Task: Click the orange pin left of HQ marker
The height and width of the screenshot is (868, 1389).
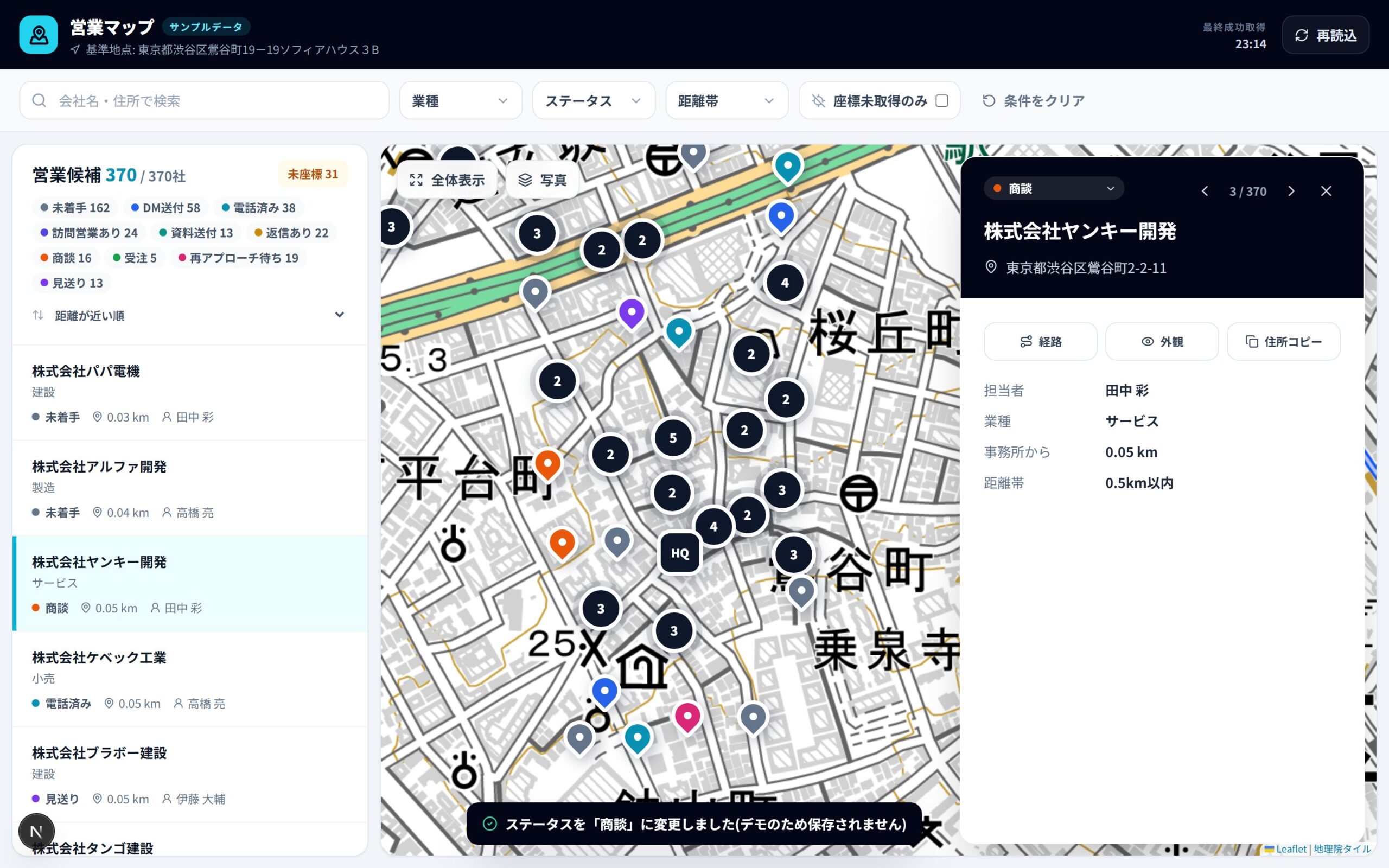Action: click(562, 543)
